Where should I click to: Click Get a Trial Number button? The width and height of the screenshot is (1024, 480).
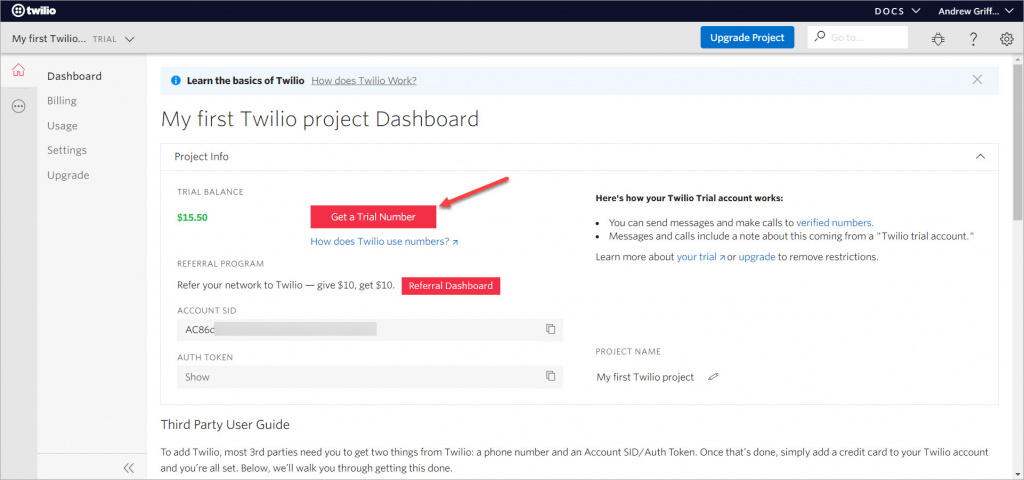point(373,217)
